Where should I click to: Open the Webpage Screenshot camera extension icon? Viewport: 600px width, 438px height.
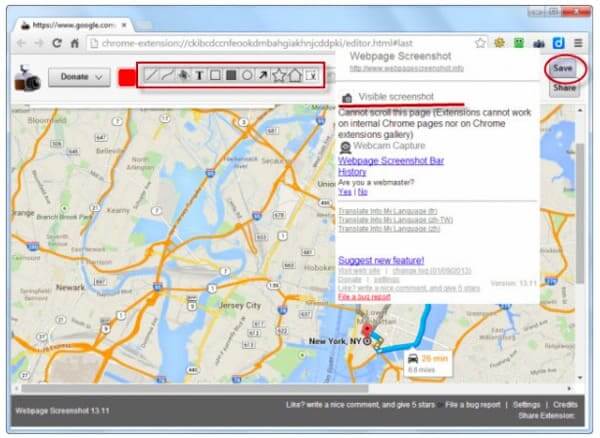click(539, 43)
